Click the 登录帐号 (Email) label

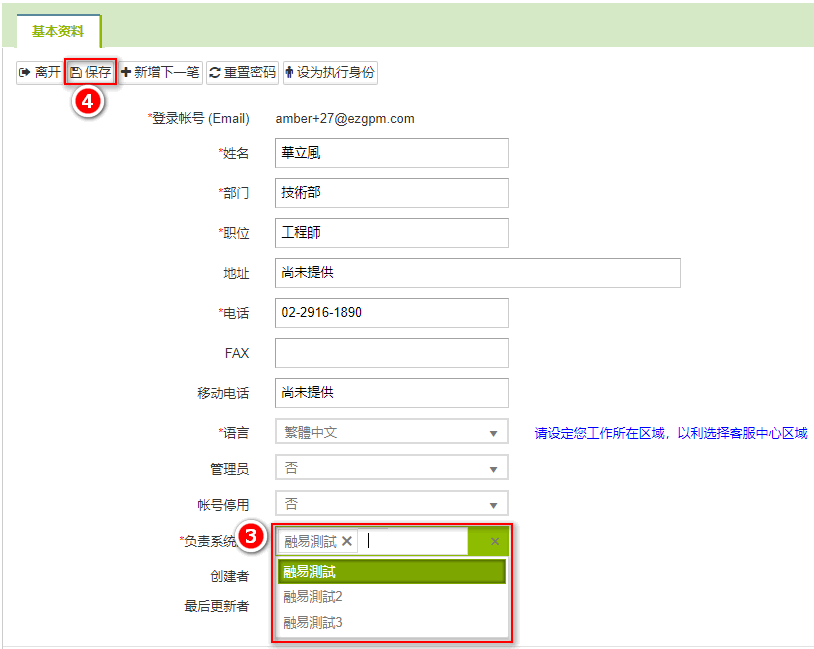(x=199, y=119)
